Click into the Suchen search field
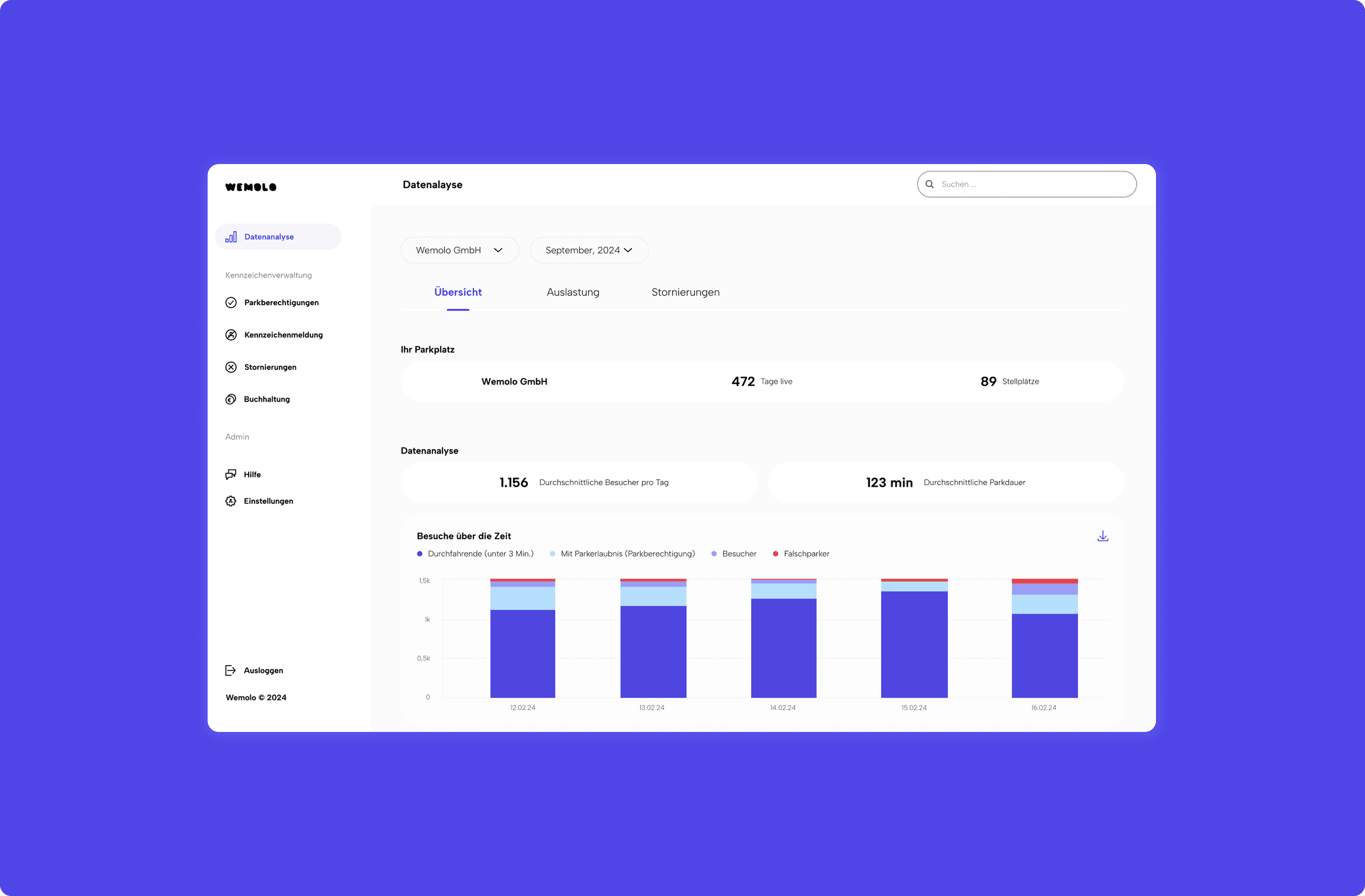The height and width of the screenshot is (896, 1365). pyautogui.click(x=1027, y=184)
